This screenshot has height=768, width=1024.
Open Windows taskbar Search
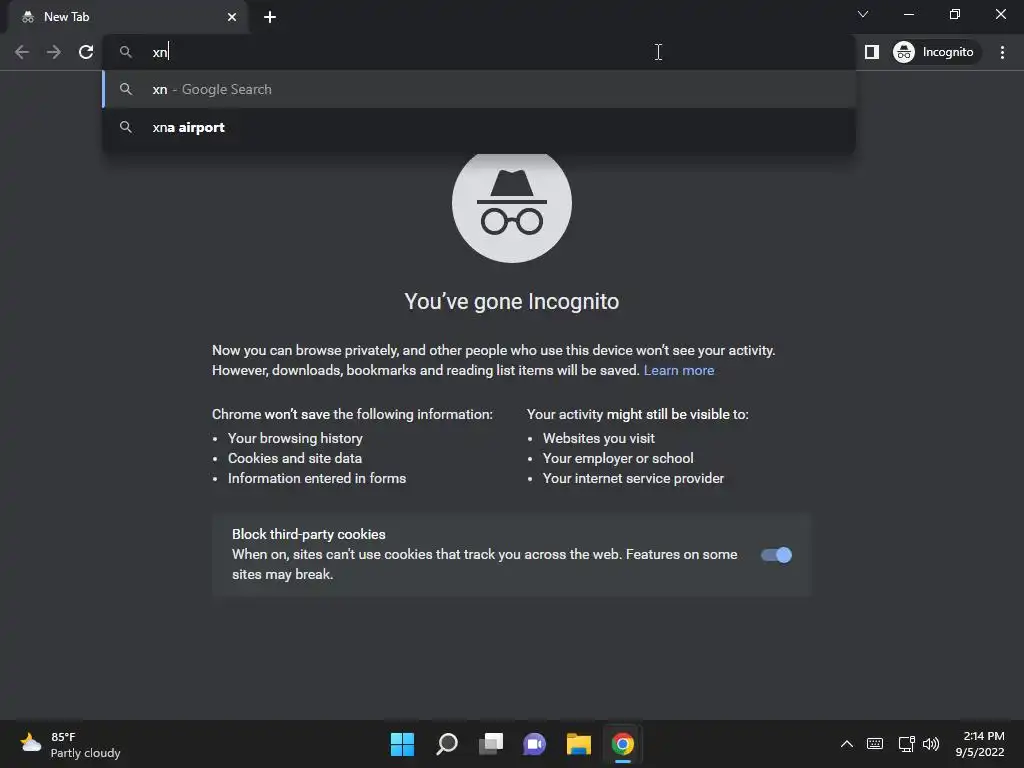[447, 744]
